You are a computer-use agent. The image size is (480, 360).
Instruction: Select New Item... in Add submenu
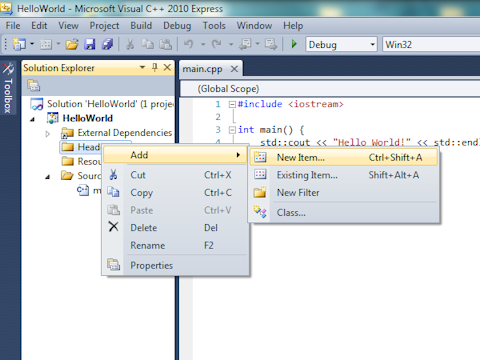coord(344,157)
